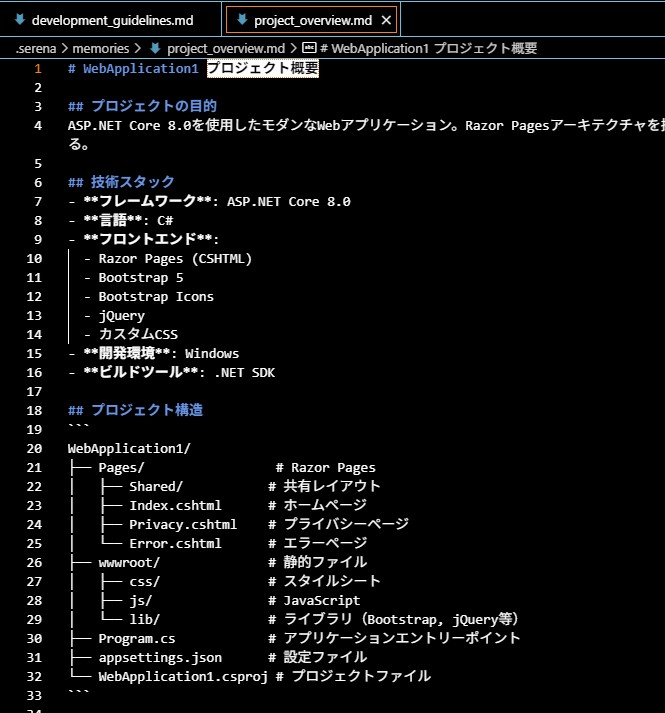Click comment '# Razor Pages' on line 21
This screenshot has height=713, width=665.
[326, 468]
